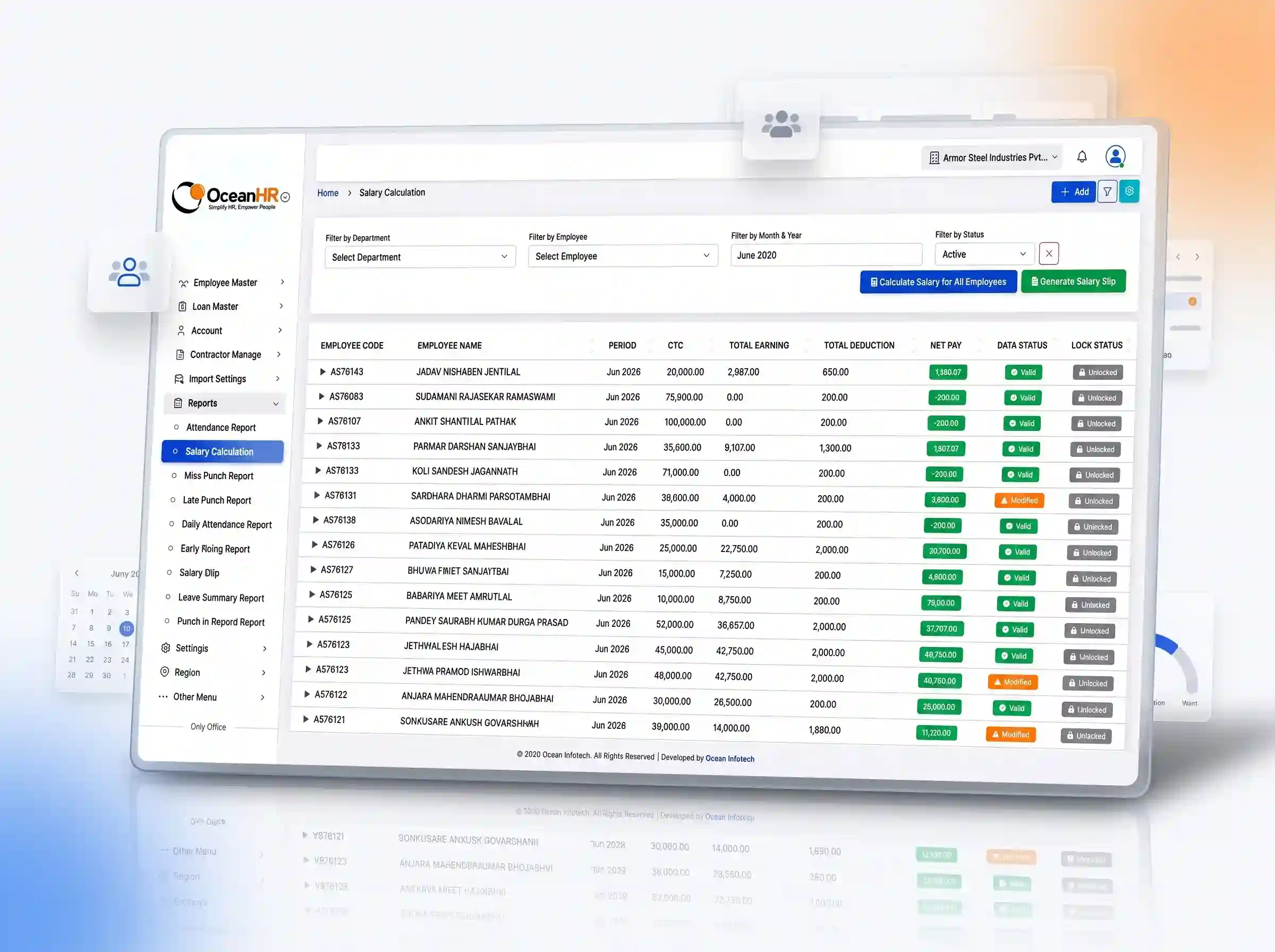The height and width of the screenshot is (952, 1275).
Task: Collapse the Reports menu section
Action: (x=225, y=403)
